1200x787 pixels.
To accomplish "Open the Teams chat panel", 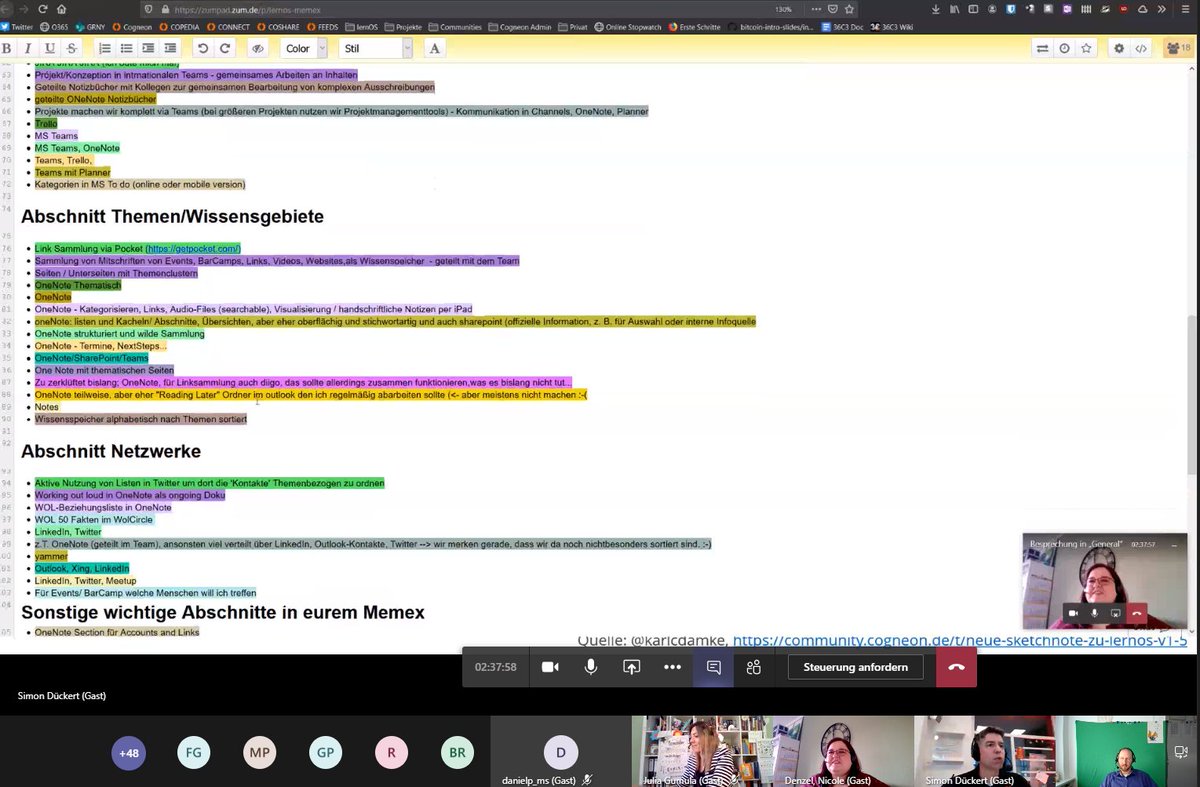I will (714, 667).
